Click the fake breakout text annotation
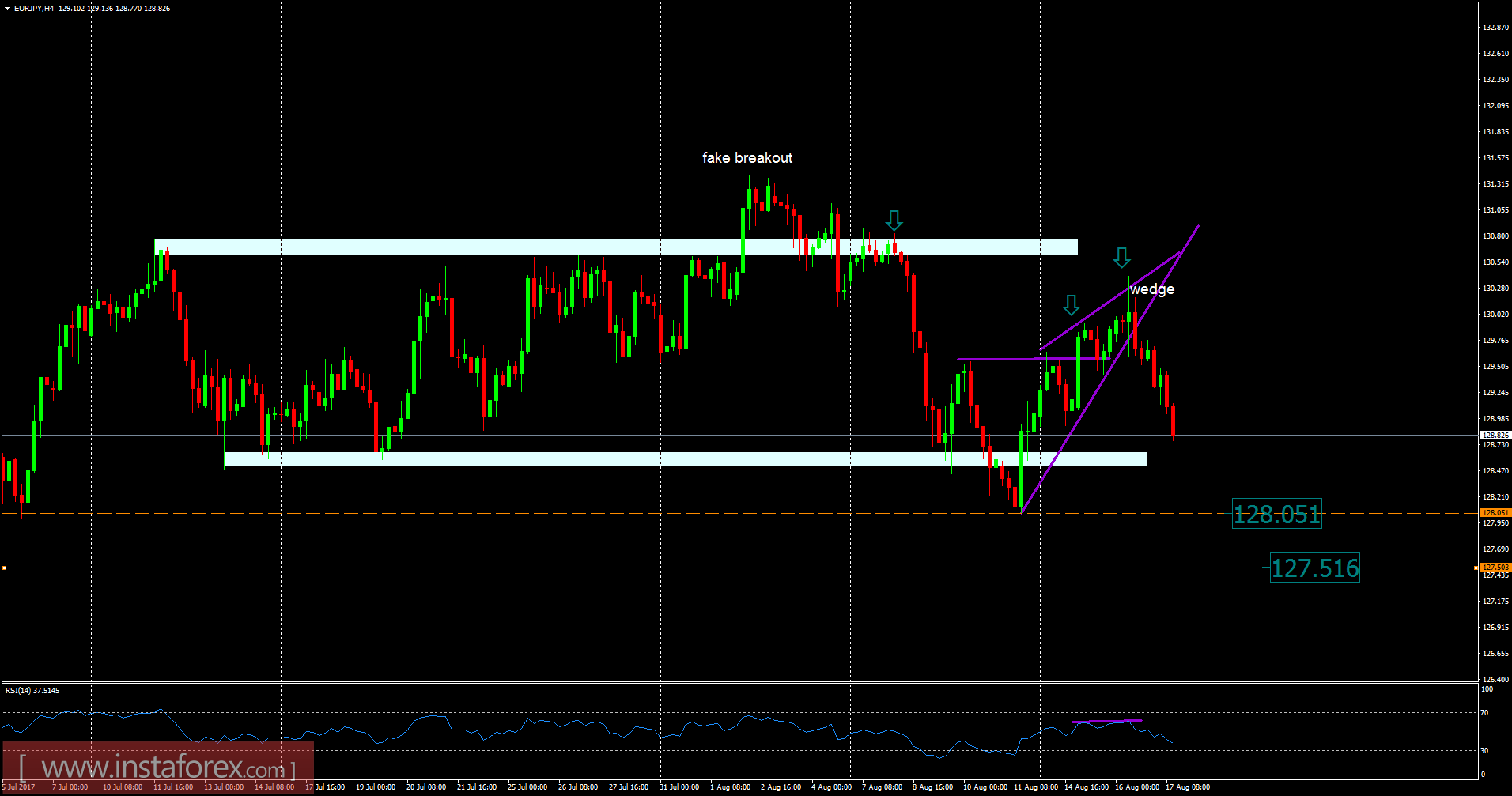Viewport: 1512px width, 796px height. (747, 158)
